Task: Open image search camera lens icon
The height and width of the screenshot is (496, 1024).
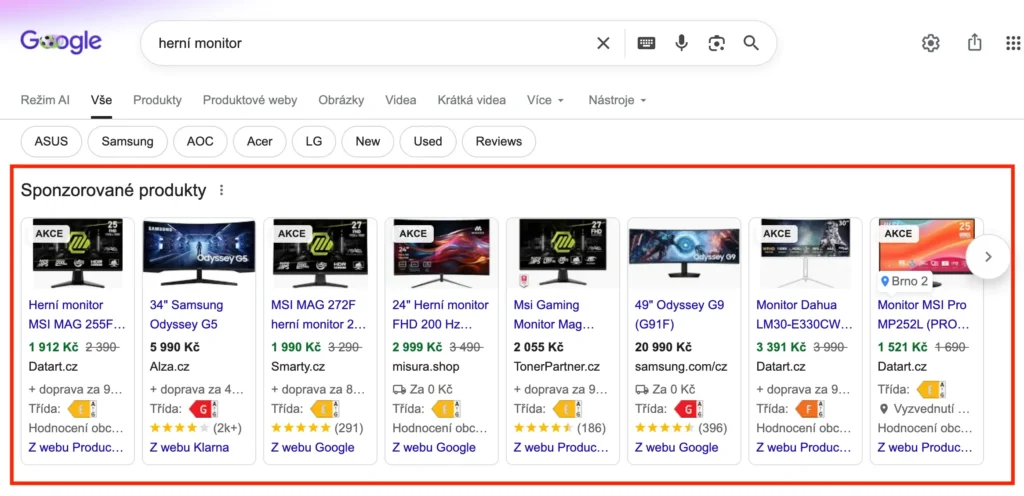Action: (716, 43)
